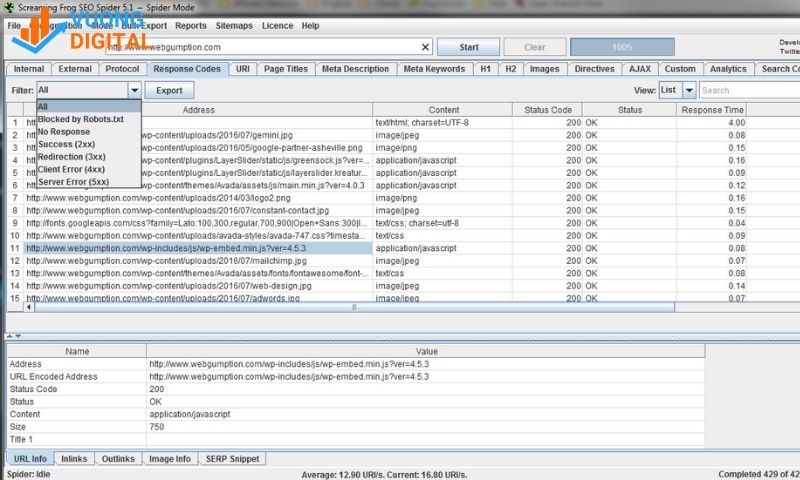800x480 pixels.
Task: Clear the URL field with the X icon
Action: [x=424, y=47]
